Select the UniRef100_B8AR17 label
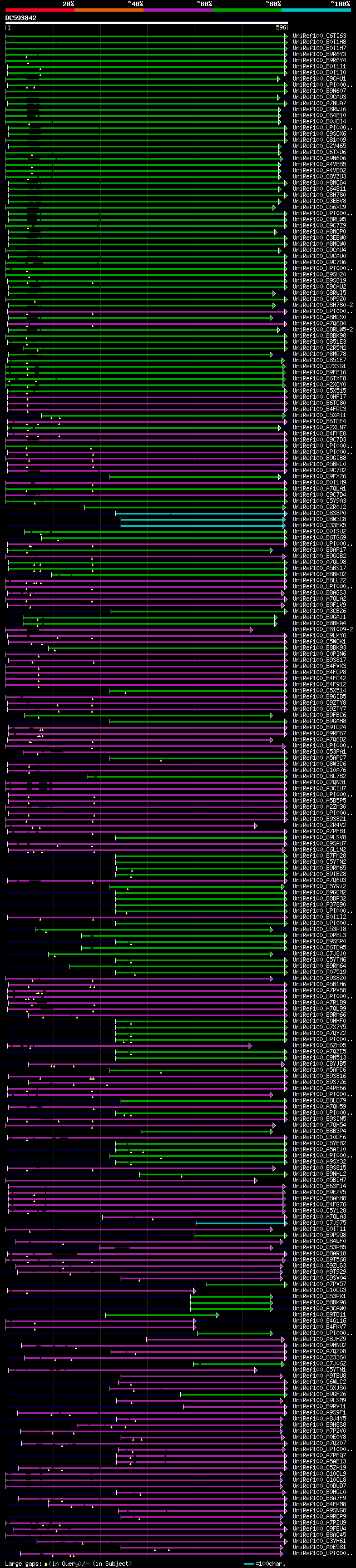 (319, 550)
